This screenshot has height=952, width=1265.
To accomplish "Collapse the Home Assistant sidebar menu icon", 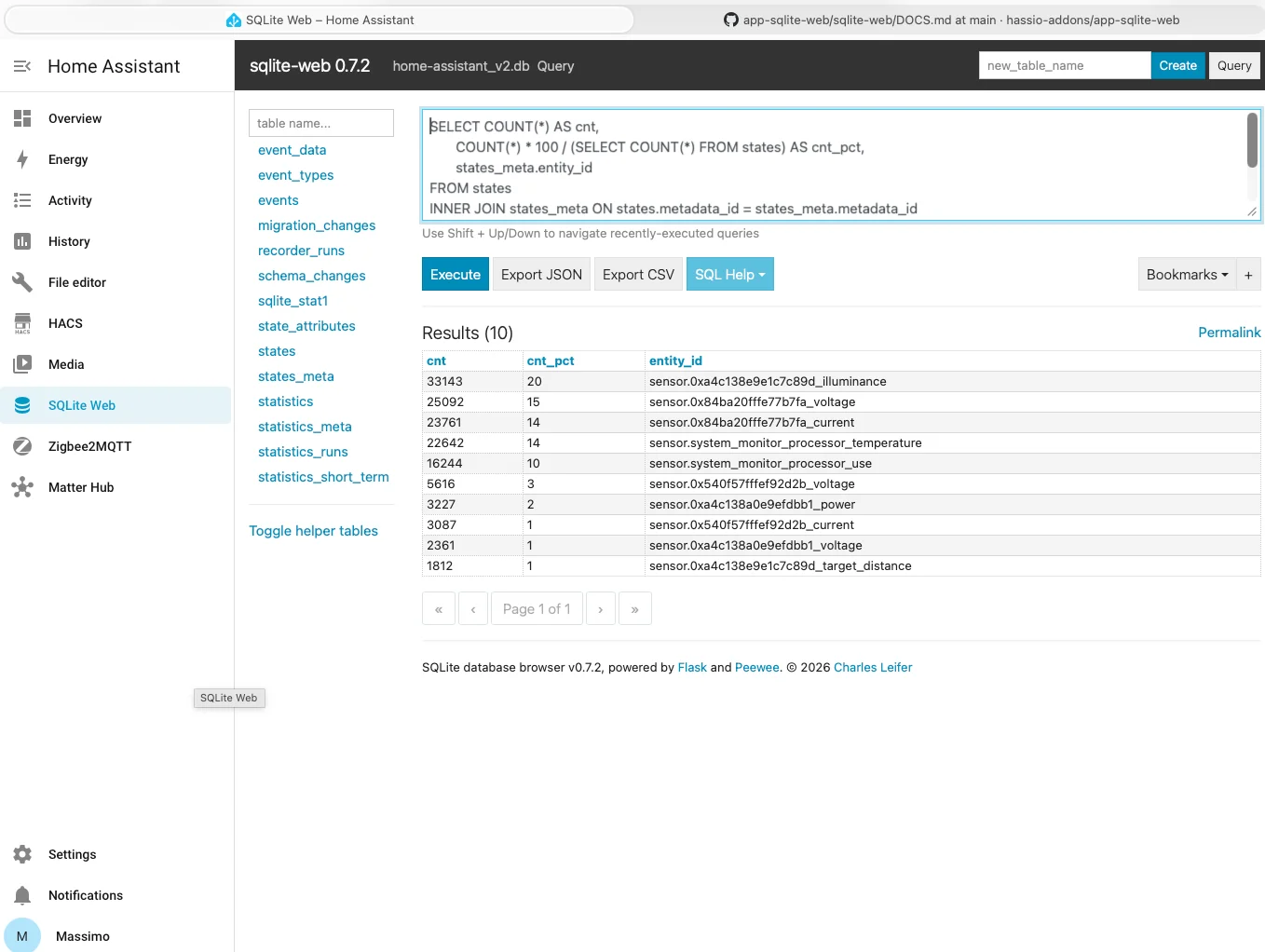I will [x=22, y=66].
